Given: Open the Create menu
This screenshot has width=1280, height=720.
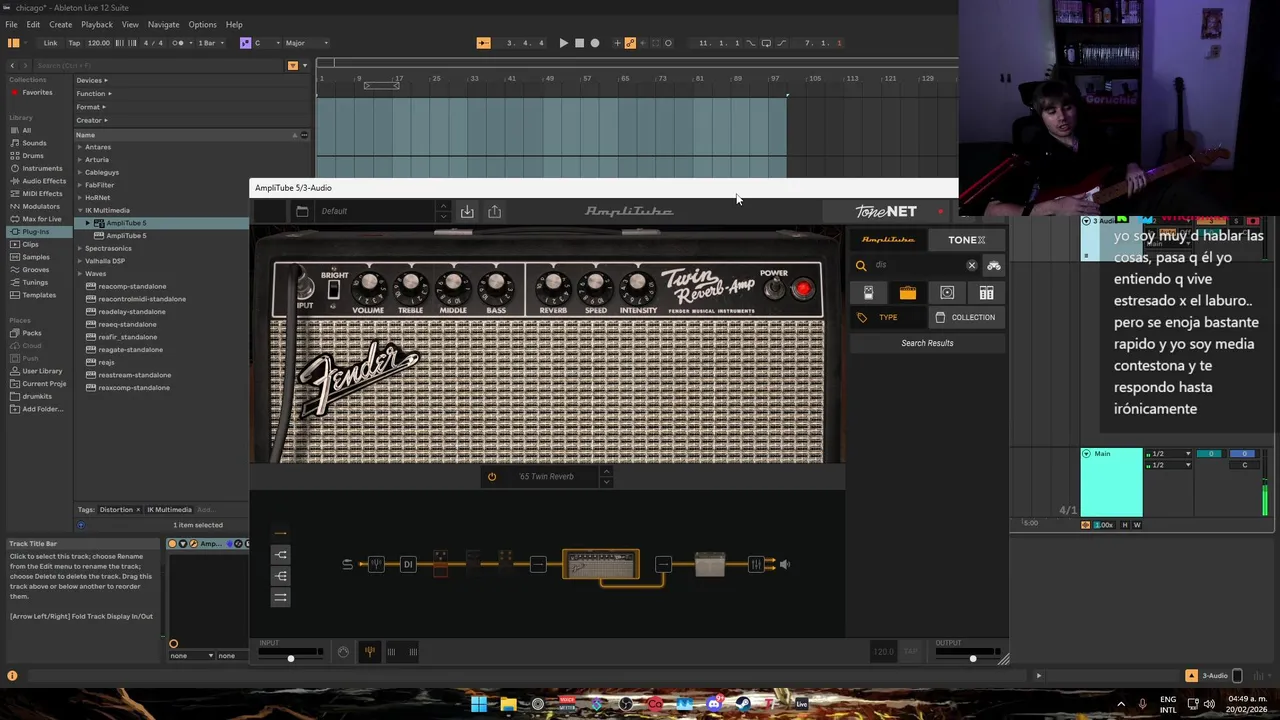Looking at the screenshot, I should [x=60, y=24].
